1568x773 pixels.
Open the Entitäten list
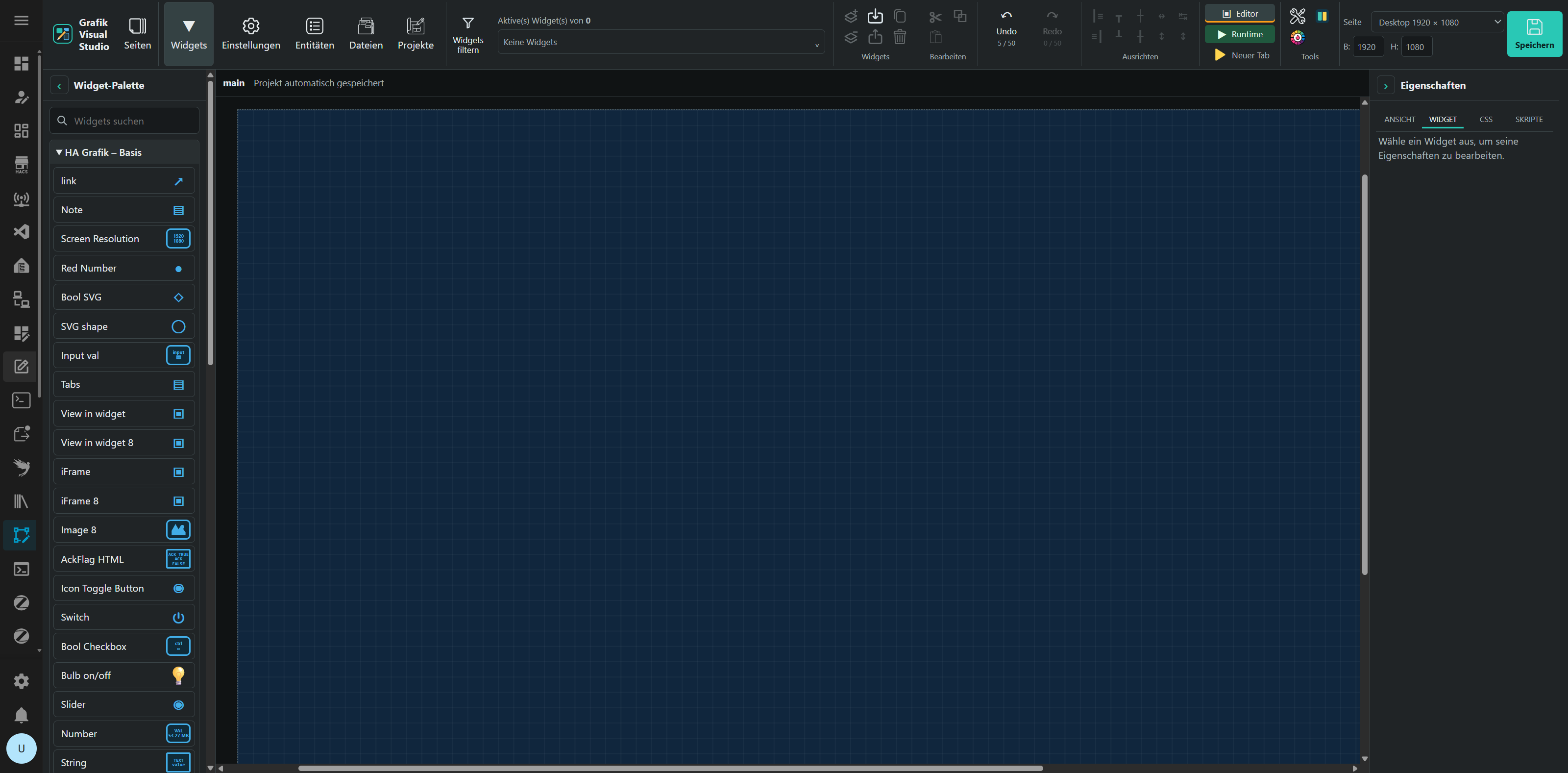[314, 33]
